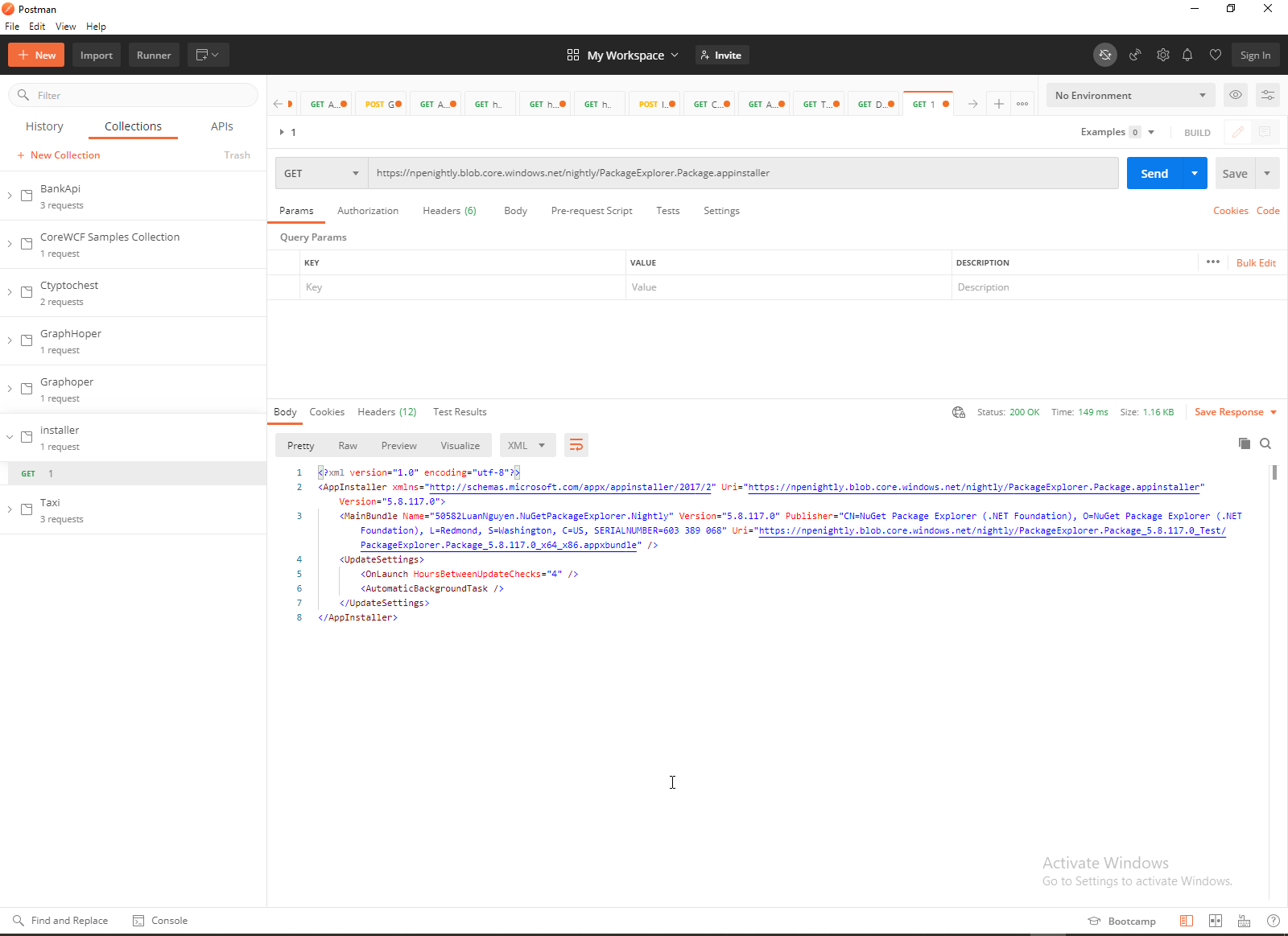Viewport: 1288px width, 936px height.
Task: Expand the Ctyptochest collection
Action: [10, 292]
